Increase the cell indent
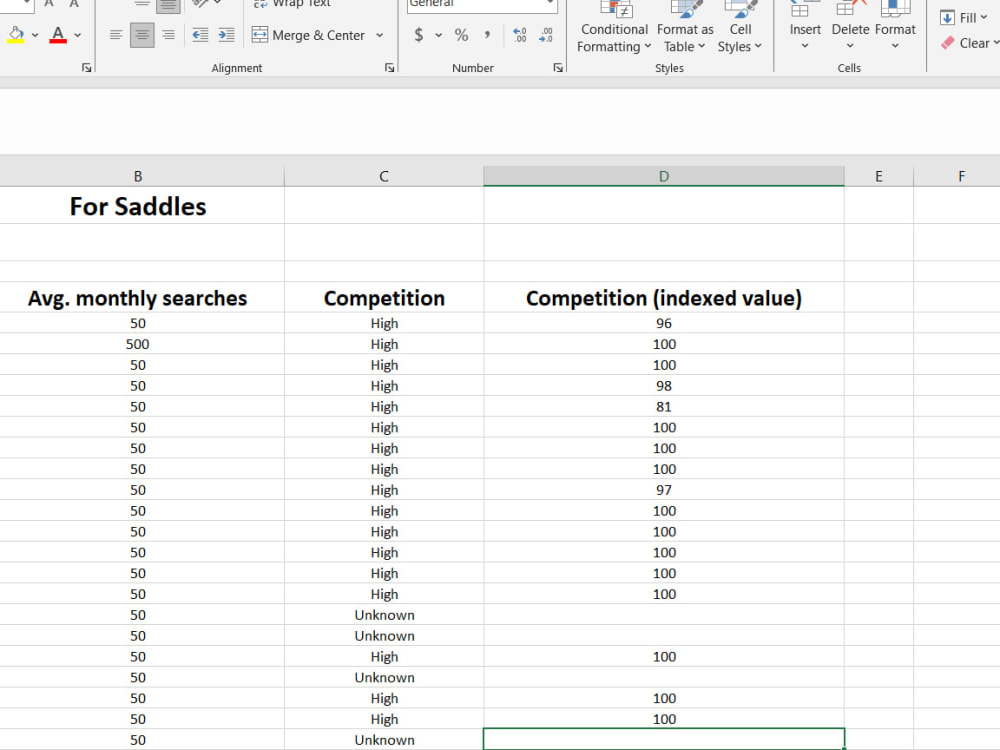 coord(226,35)
